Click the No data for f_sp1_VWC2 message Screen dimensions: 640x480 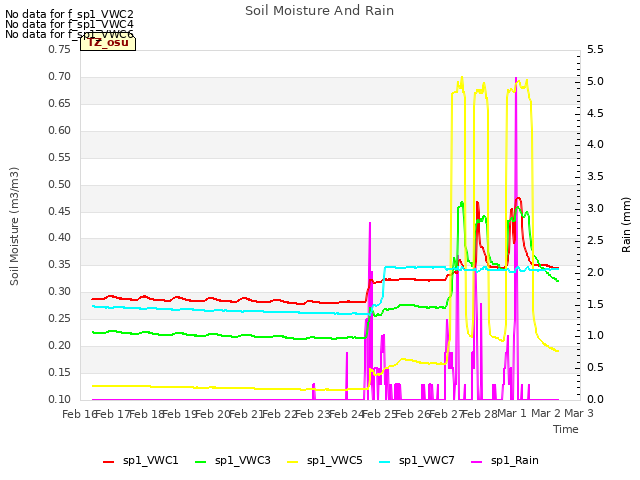click(69, 14)
